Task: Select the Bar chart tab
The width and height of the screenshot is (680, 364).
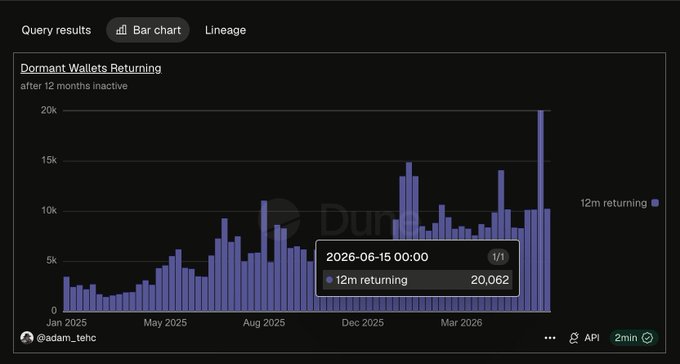Action: point(148,30)
